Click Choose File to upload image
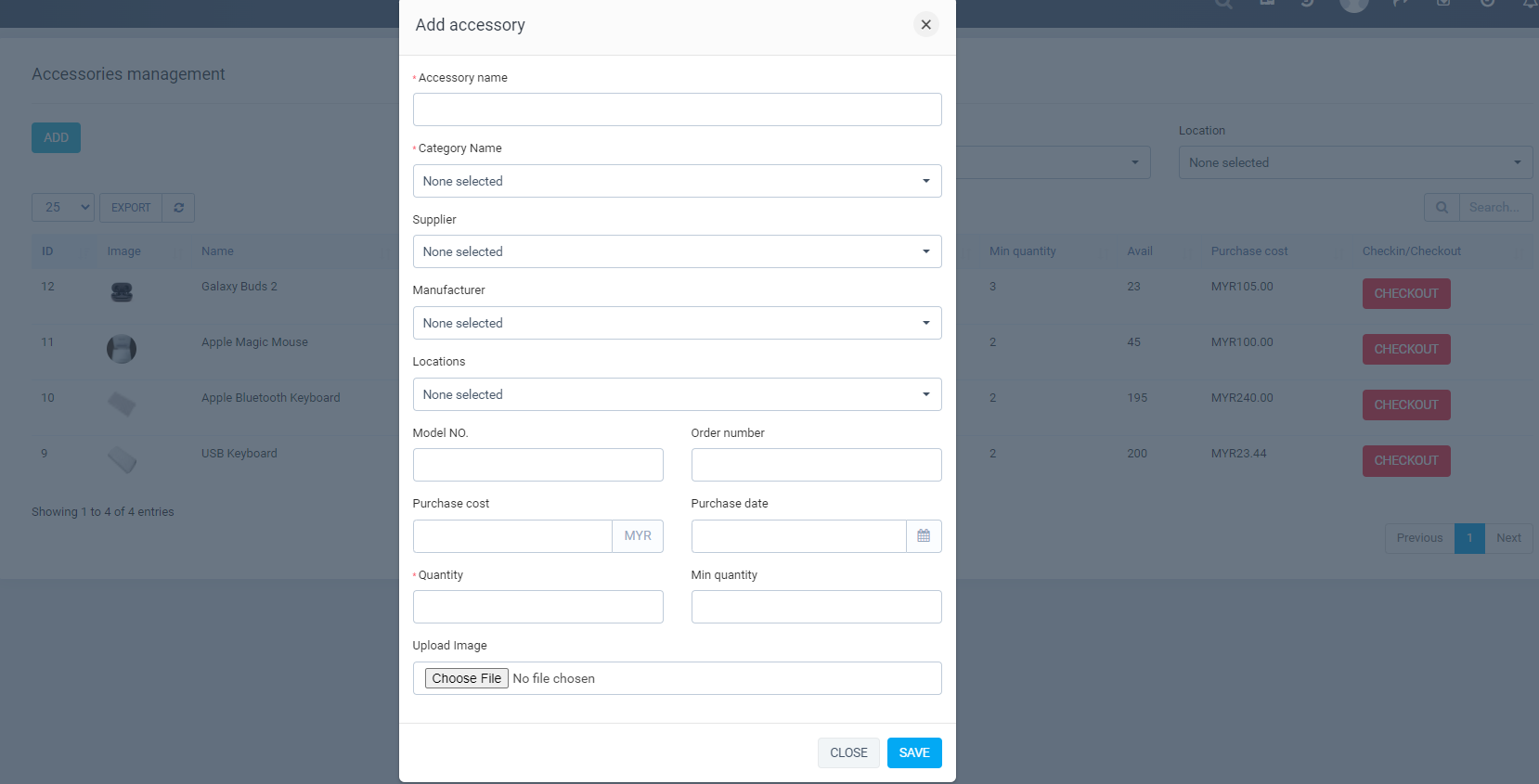This screenshot has width=1539, height=784. click(x=467, y=678)
